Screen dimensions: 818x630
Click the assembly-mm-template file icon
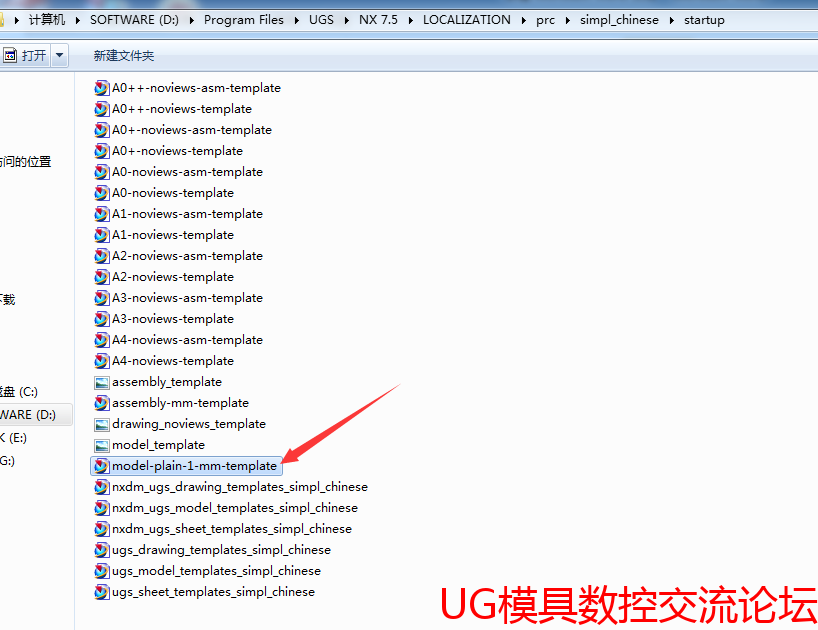click(x=102, y=403)
